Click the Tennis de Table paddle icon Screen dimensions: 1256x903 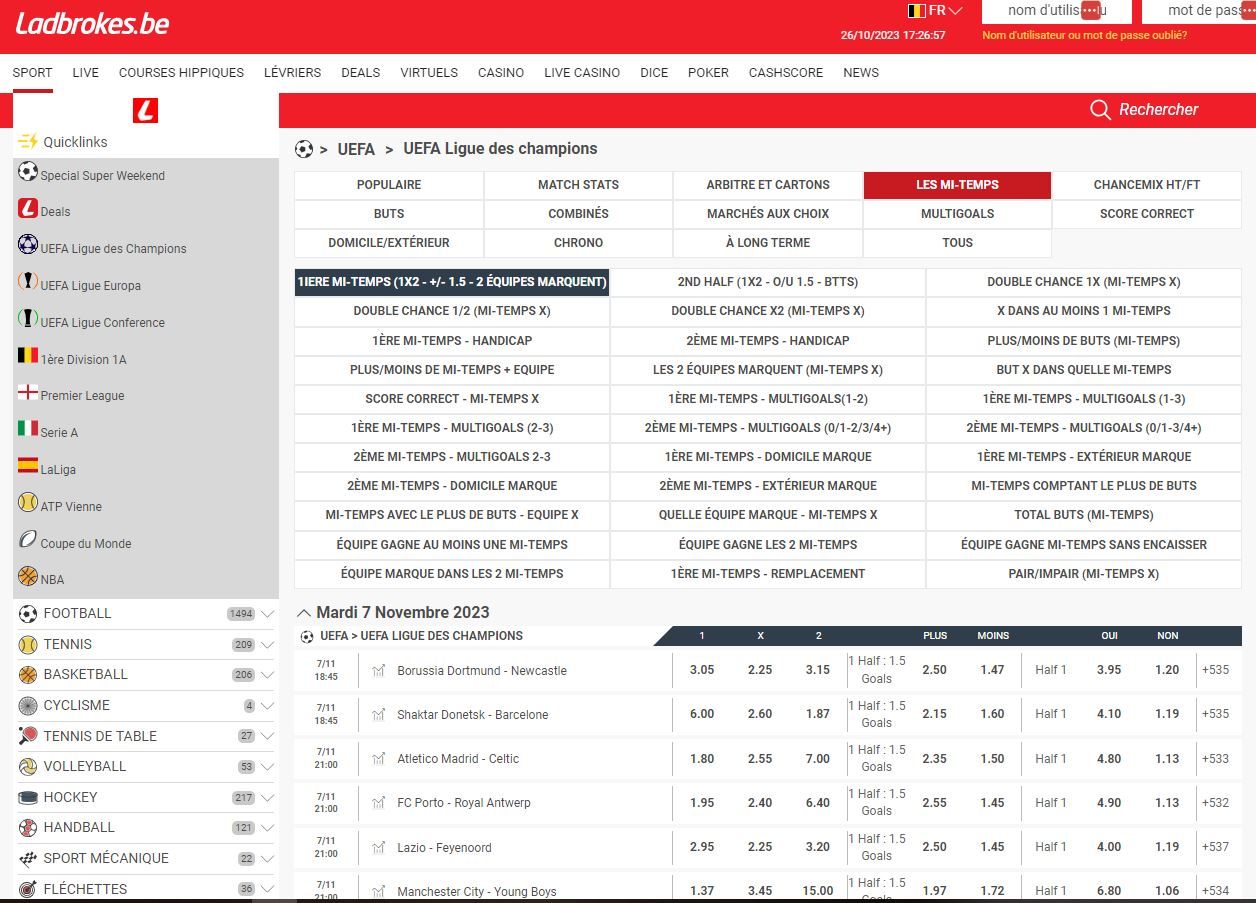(x=28, y=736)
